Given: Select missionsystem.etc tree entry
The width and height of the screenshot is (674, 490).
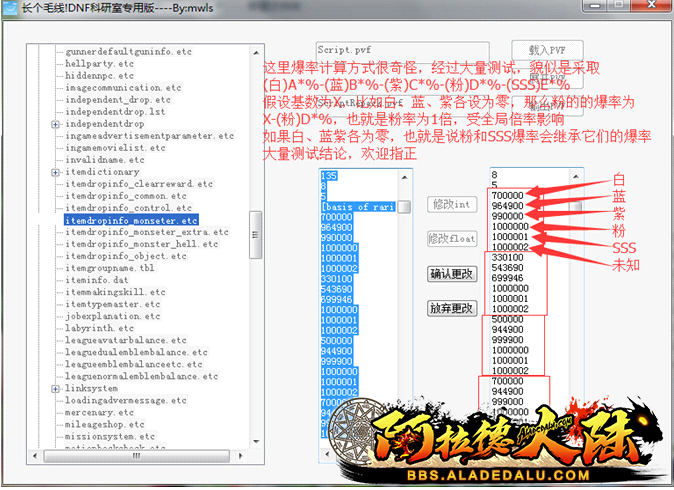Looking at the screenshot, I should point(110,436).
